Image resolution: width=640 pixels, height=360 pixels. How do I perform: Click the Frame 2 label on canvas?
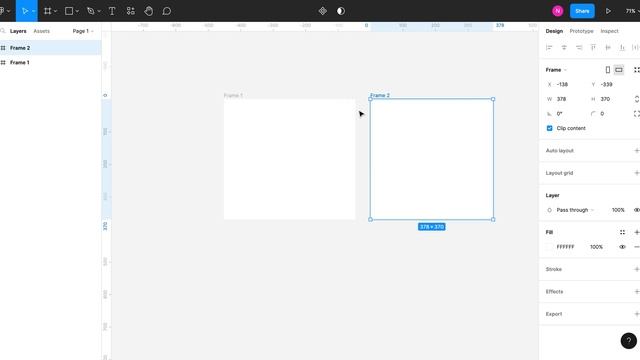[x=380, y=95]
